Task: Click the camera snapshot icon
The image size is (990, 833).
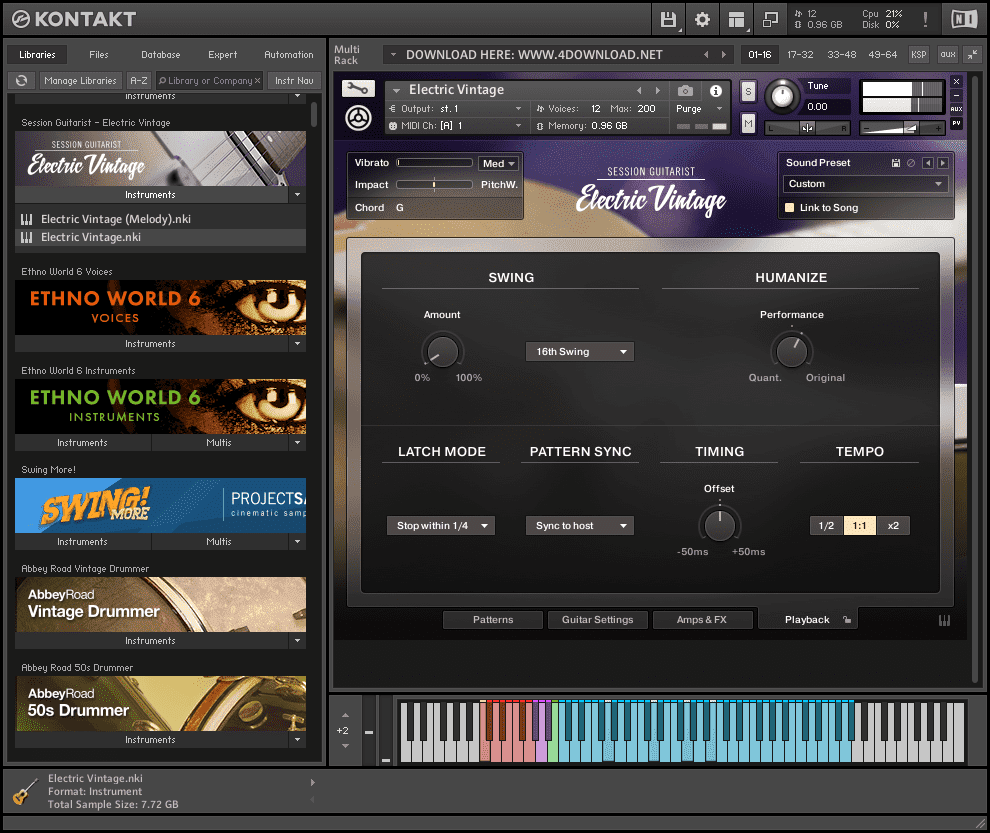Action: 685,91
